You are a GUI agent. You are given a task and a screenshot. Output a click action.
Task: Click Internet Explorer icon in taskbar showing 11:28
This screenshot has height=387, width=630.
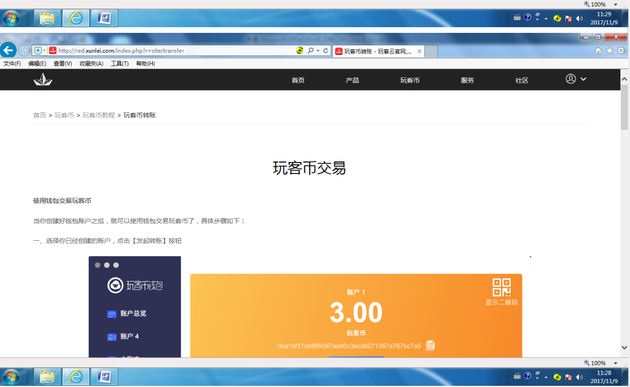point(76,377)
